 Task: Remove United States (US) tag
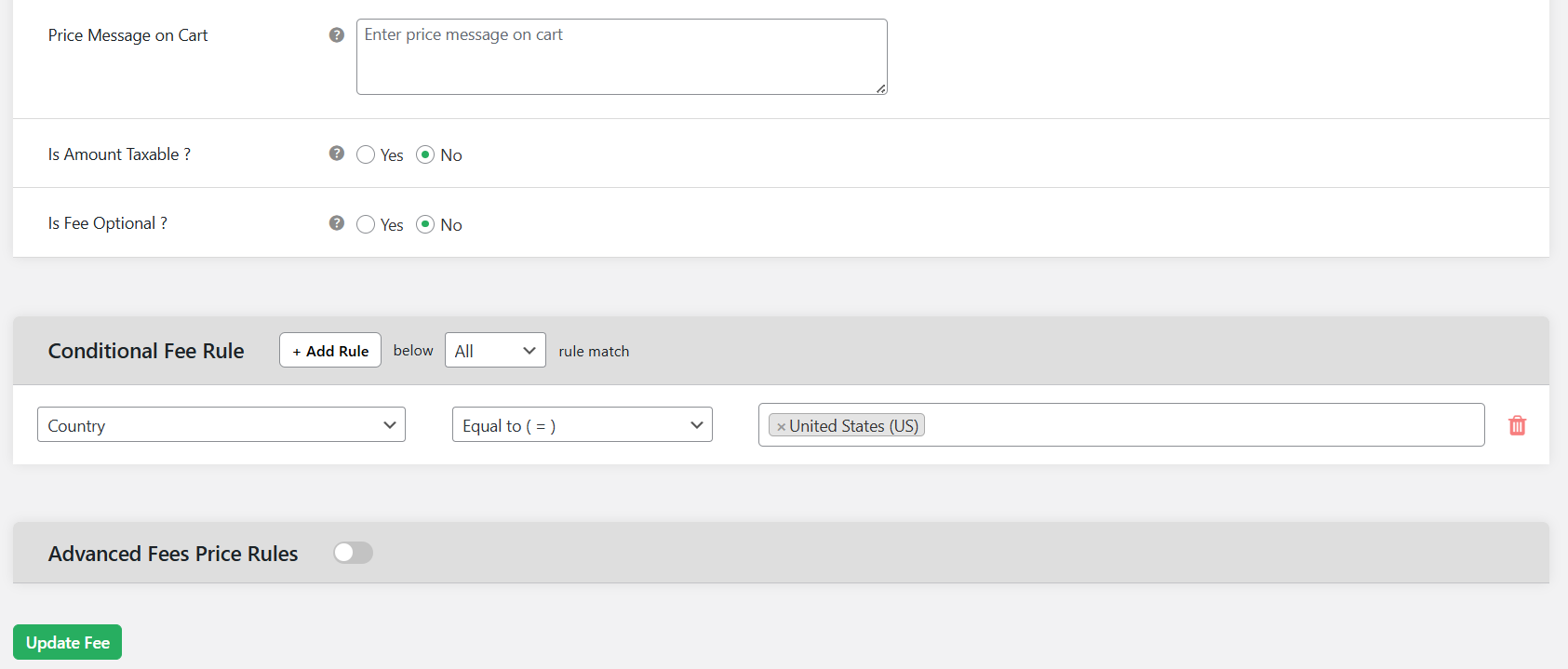point(782,426)
